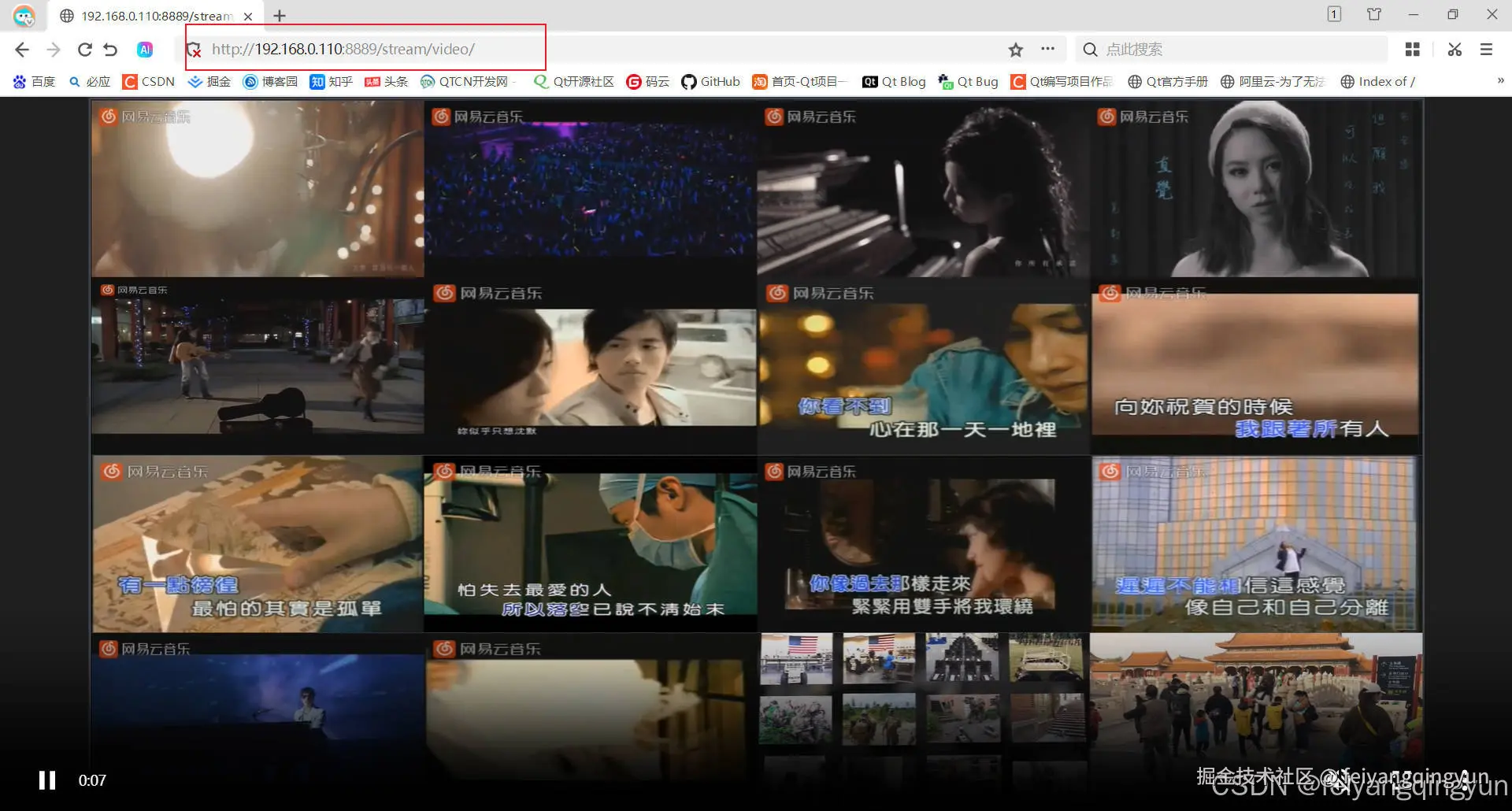Click the AI assistant icon in the toolbar

pyautogui.click(x=144, y=49)
